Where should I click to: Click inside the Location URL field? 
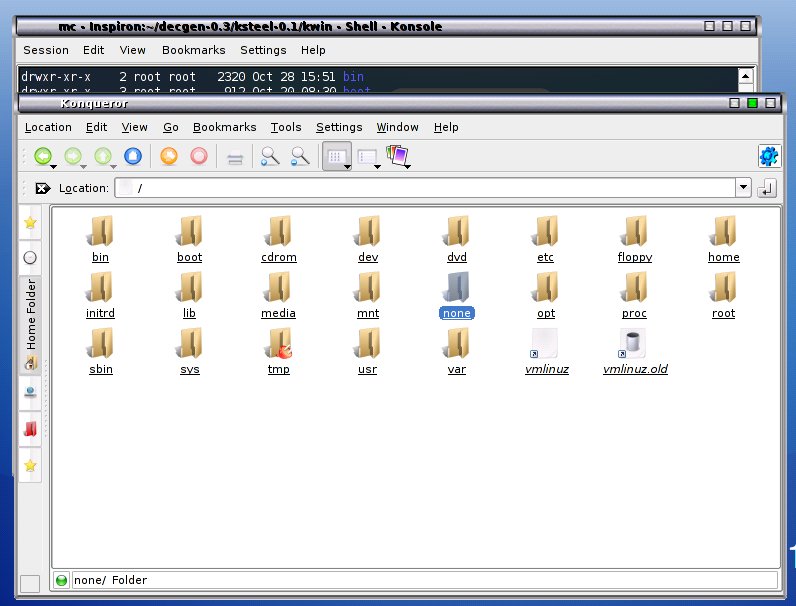[425, 188]
